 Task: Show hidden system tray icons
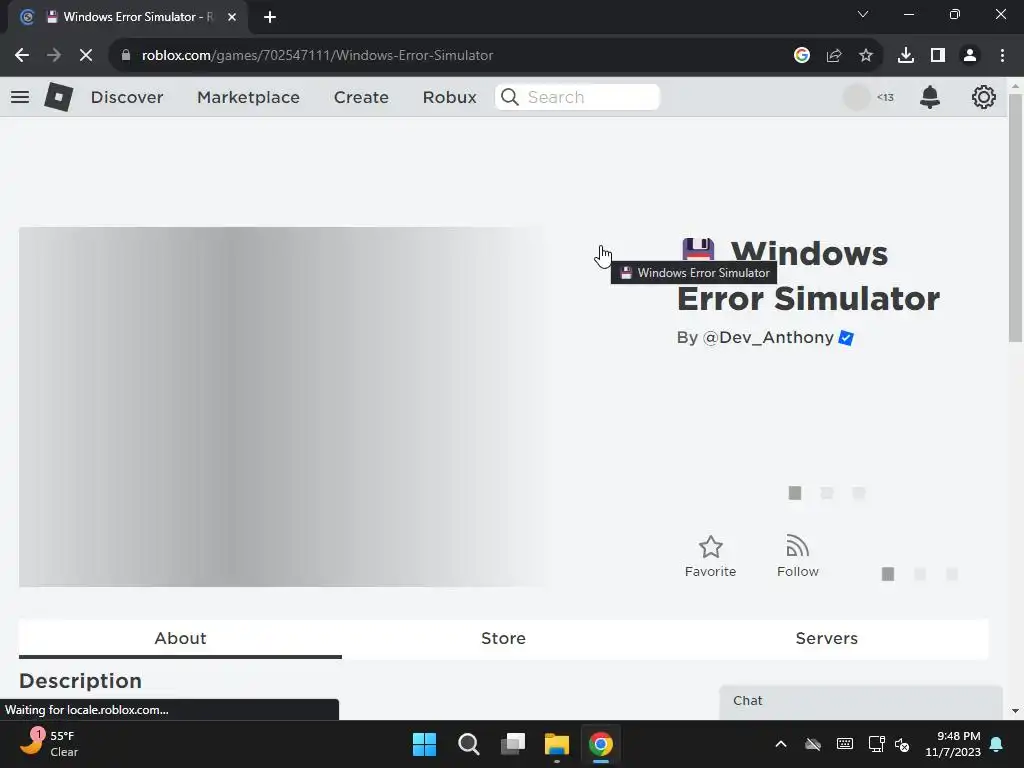point(780,744)
